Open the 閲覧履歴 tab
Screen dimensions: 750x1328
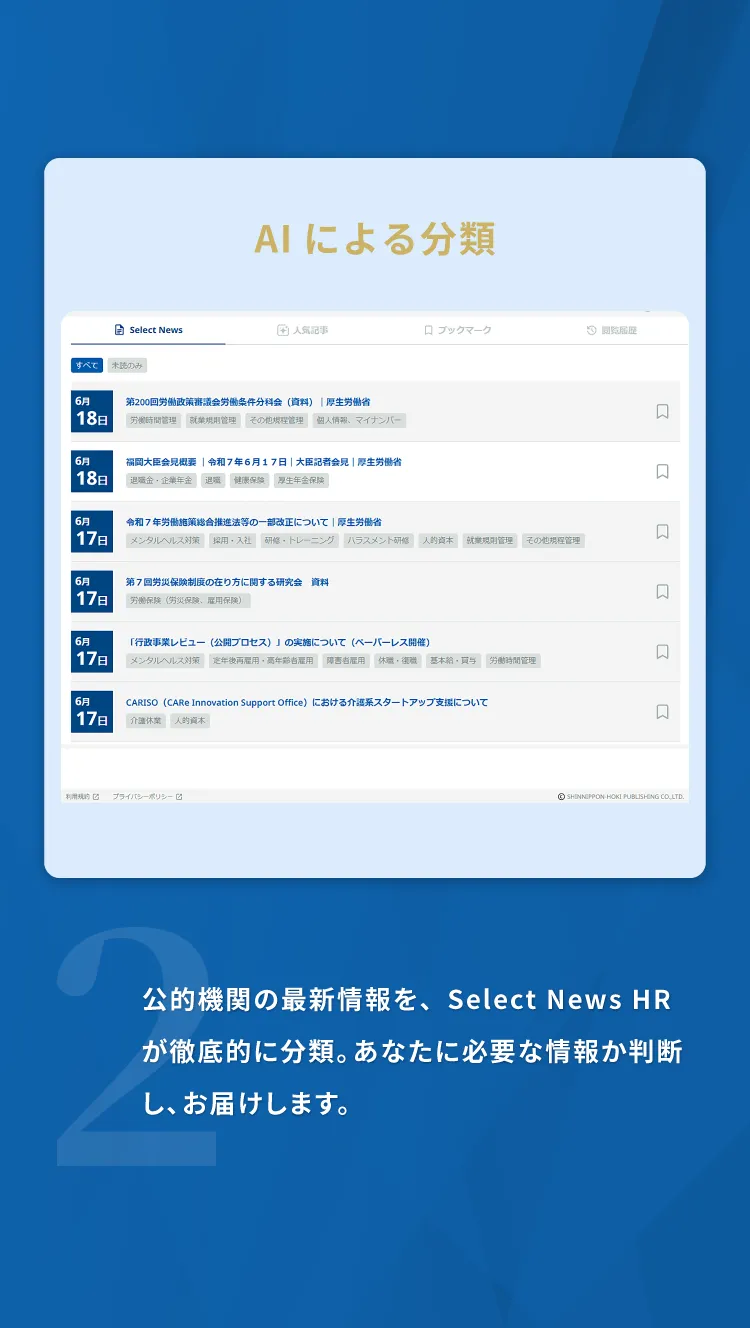(x=612, y=330)
